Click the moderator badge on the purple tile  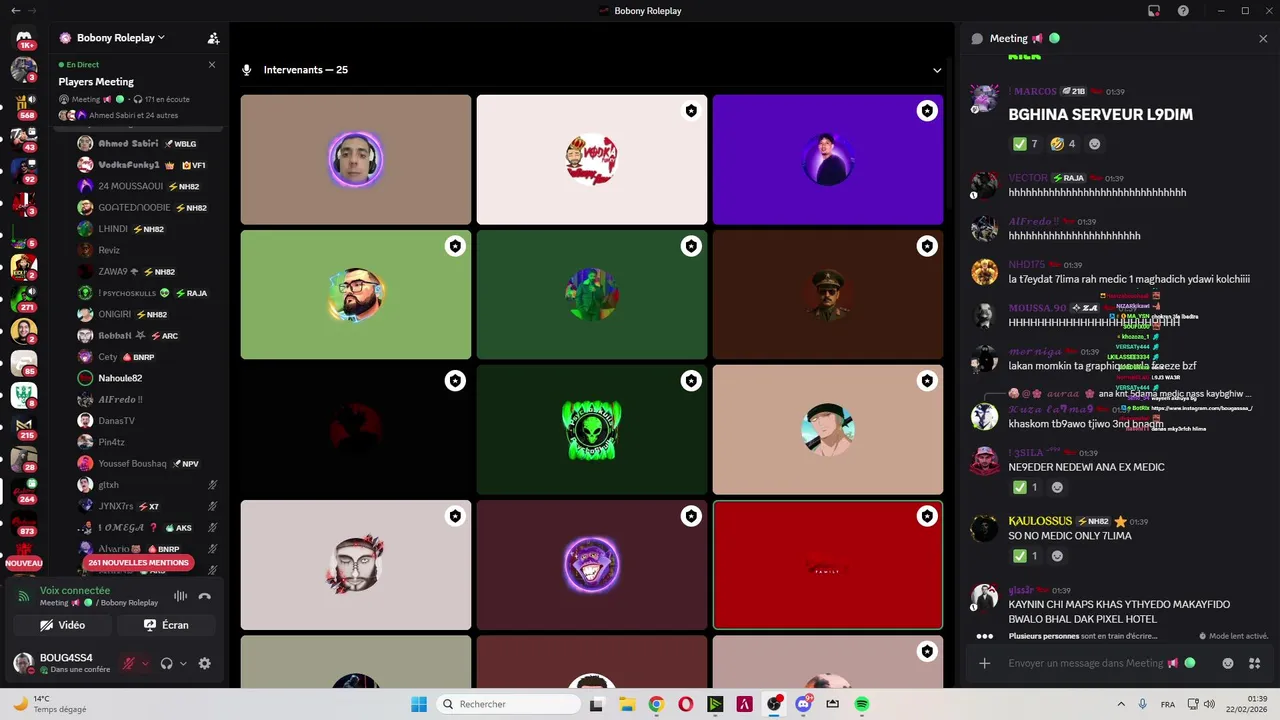(x=927, y=111)
